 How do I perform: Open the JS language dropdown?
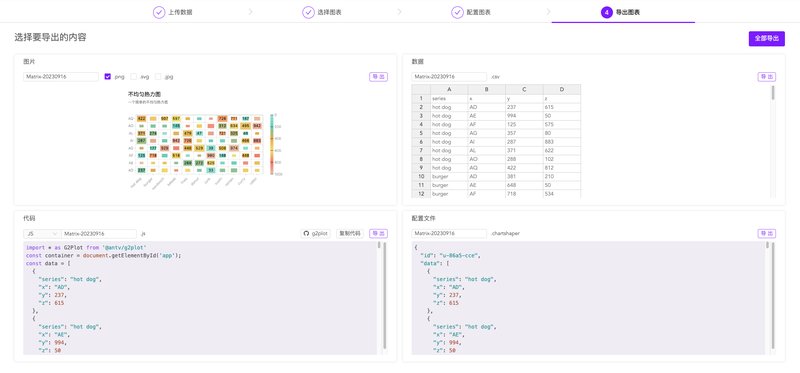pyautogui.click(x=42, y=234)
